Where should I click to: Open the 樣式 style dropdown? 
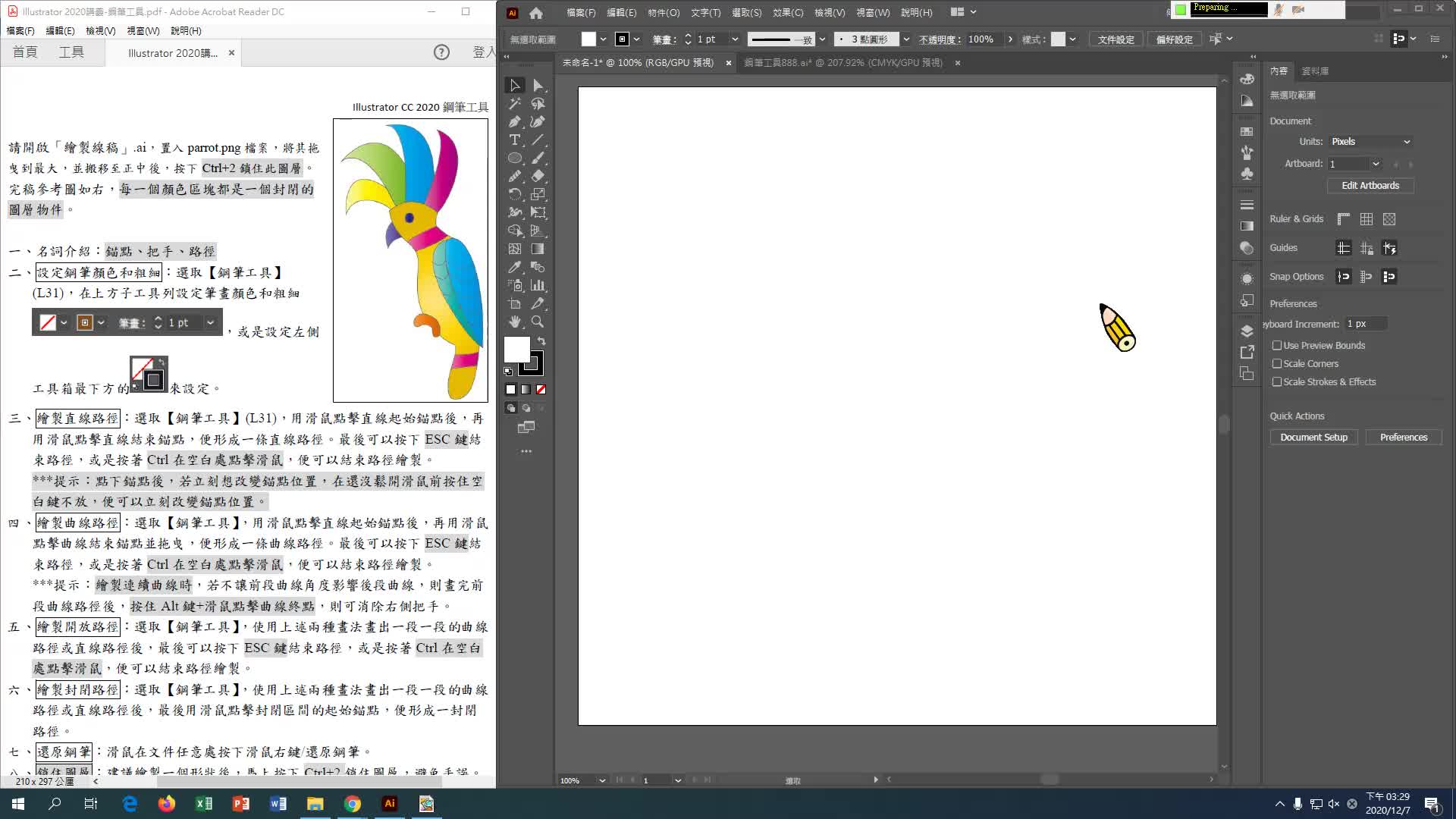pos(1072,39)
